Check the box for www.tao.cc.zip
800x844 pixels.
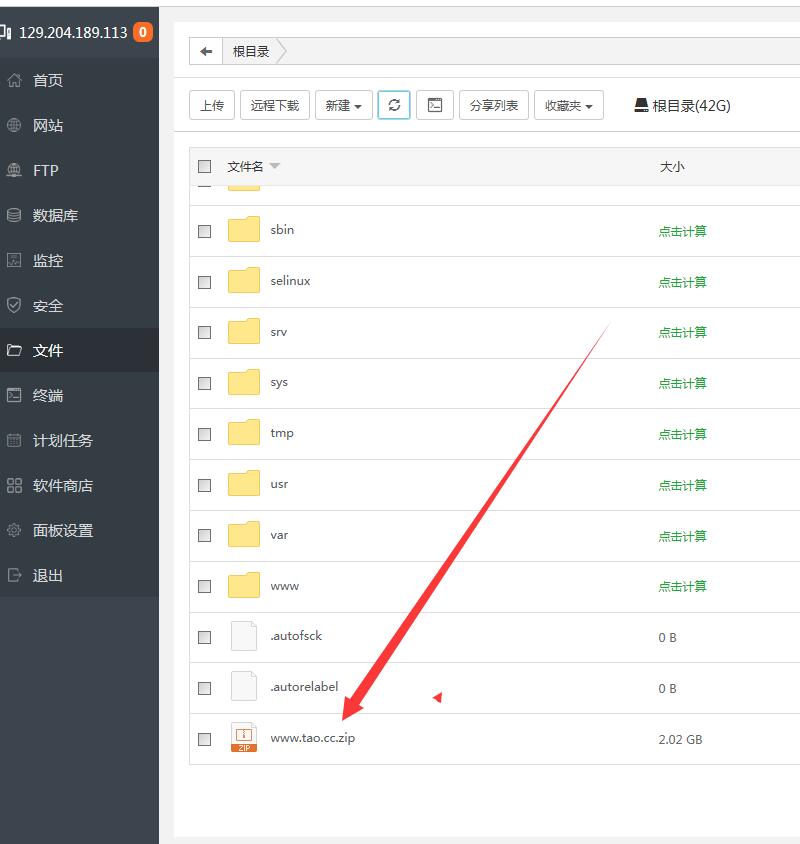click(x=205, y=739)
